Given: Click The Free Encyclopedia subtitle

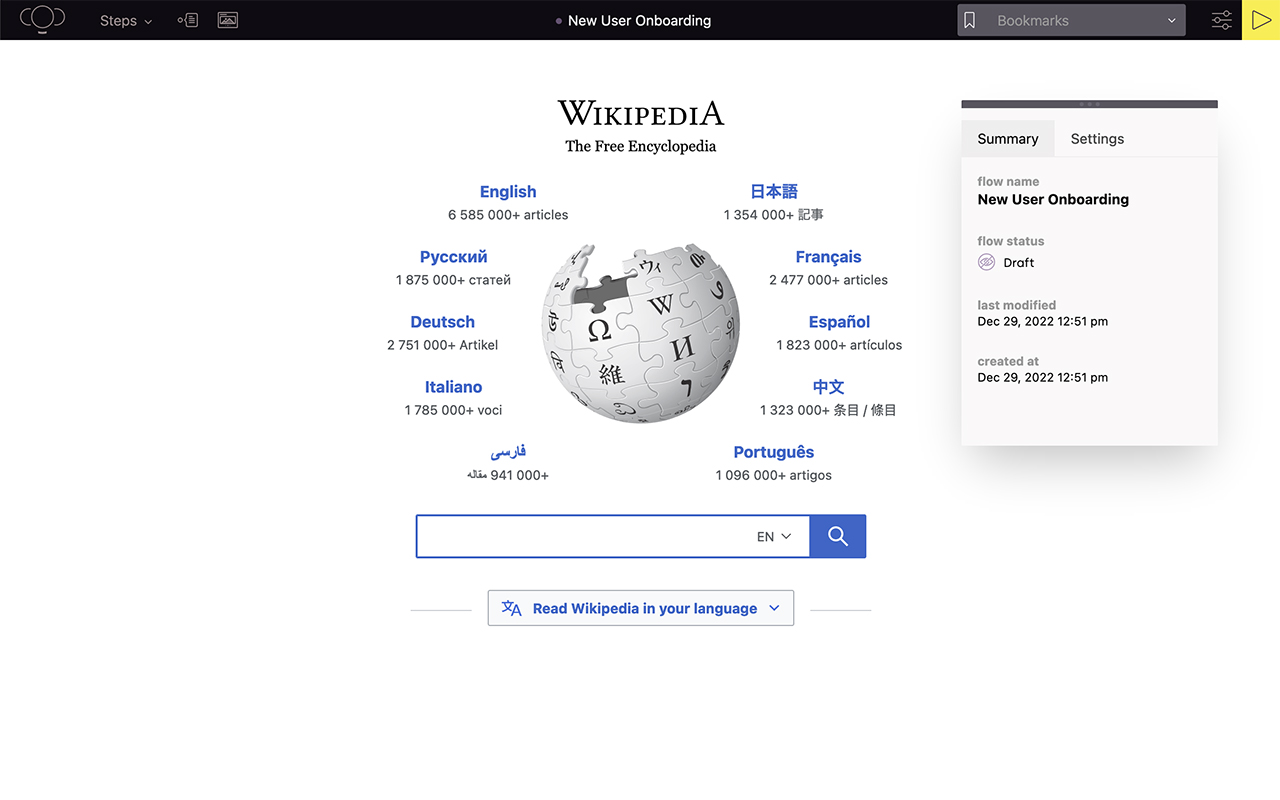Looking at the screenshot, I should pyautogui.click(x=641, y=146).
